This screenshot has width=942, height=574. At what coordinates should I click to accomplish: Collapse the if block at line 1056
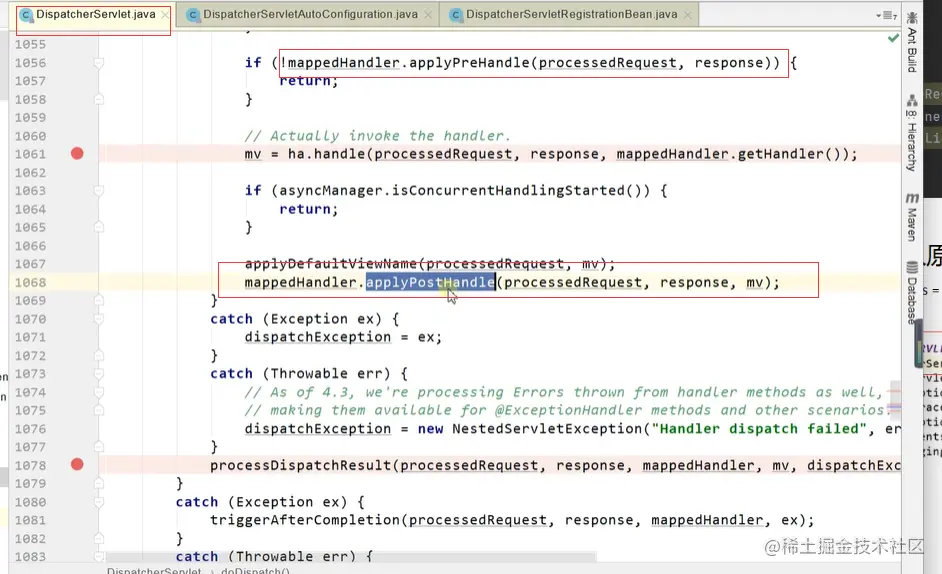tap(99, 63)
